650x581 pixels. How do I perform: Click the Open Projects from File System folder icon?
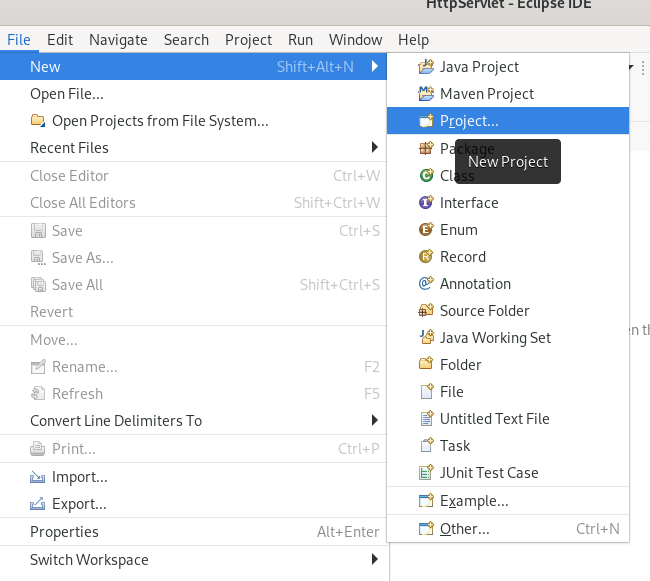[38, 121]
